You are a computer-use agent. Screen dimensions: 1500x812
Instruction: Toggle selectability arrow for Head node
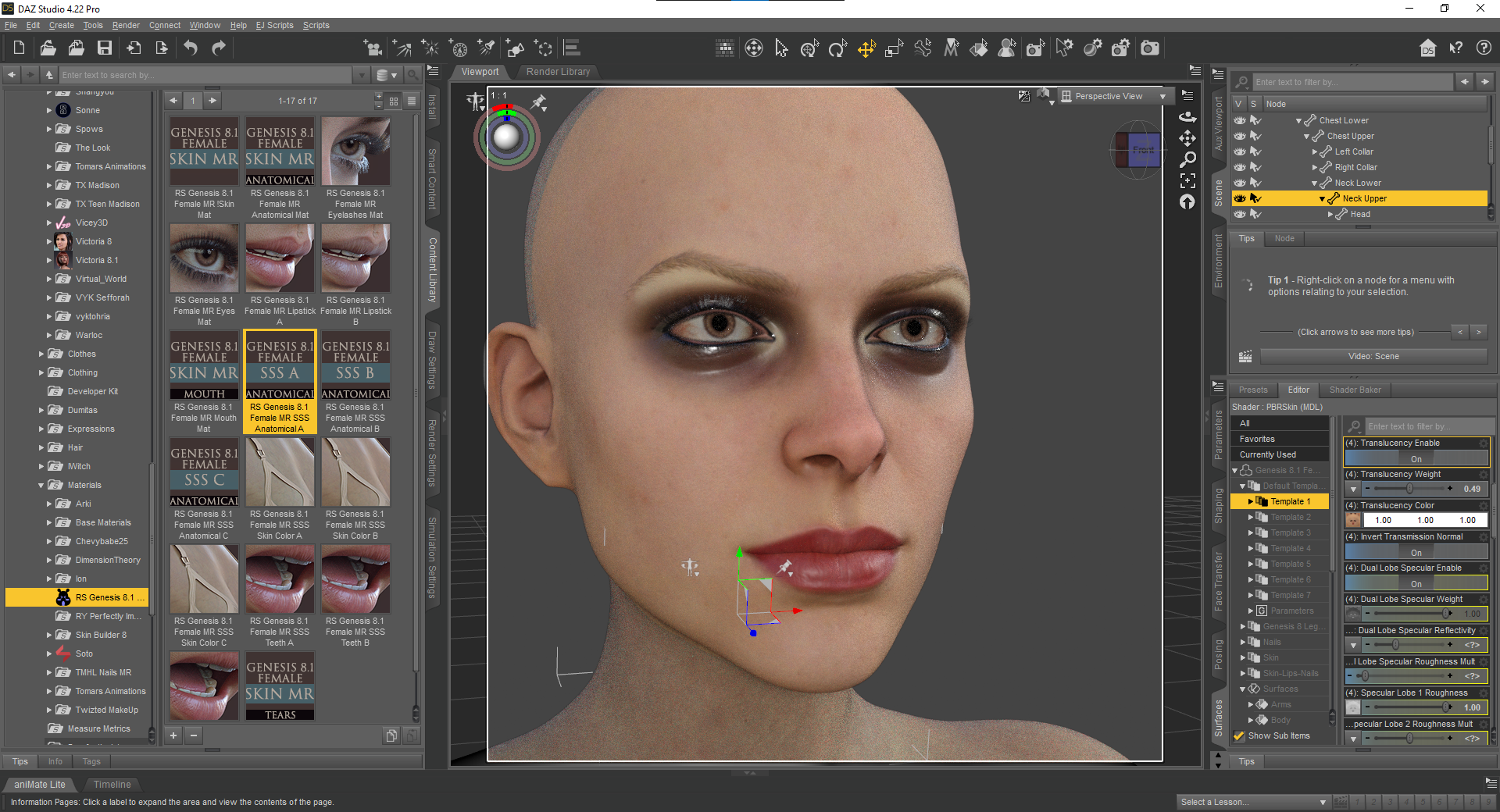(x=1255, y=214)
